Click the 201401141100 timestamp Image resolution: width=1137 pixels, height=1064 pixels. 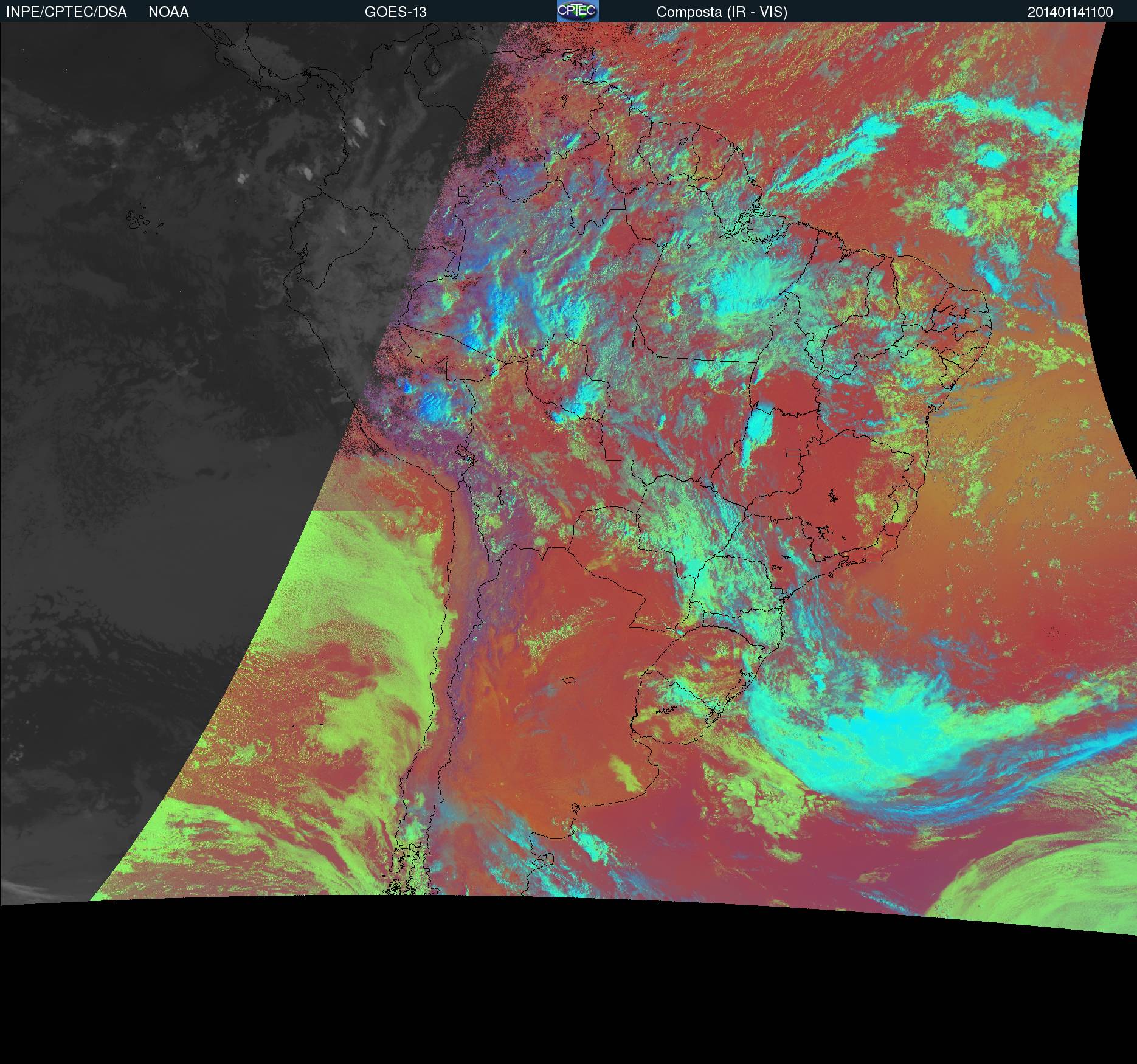point(1070,12)
